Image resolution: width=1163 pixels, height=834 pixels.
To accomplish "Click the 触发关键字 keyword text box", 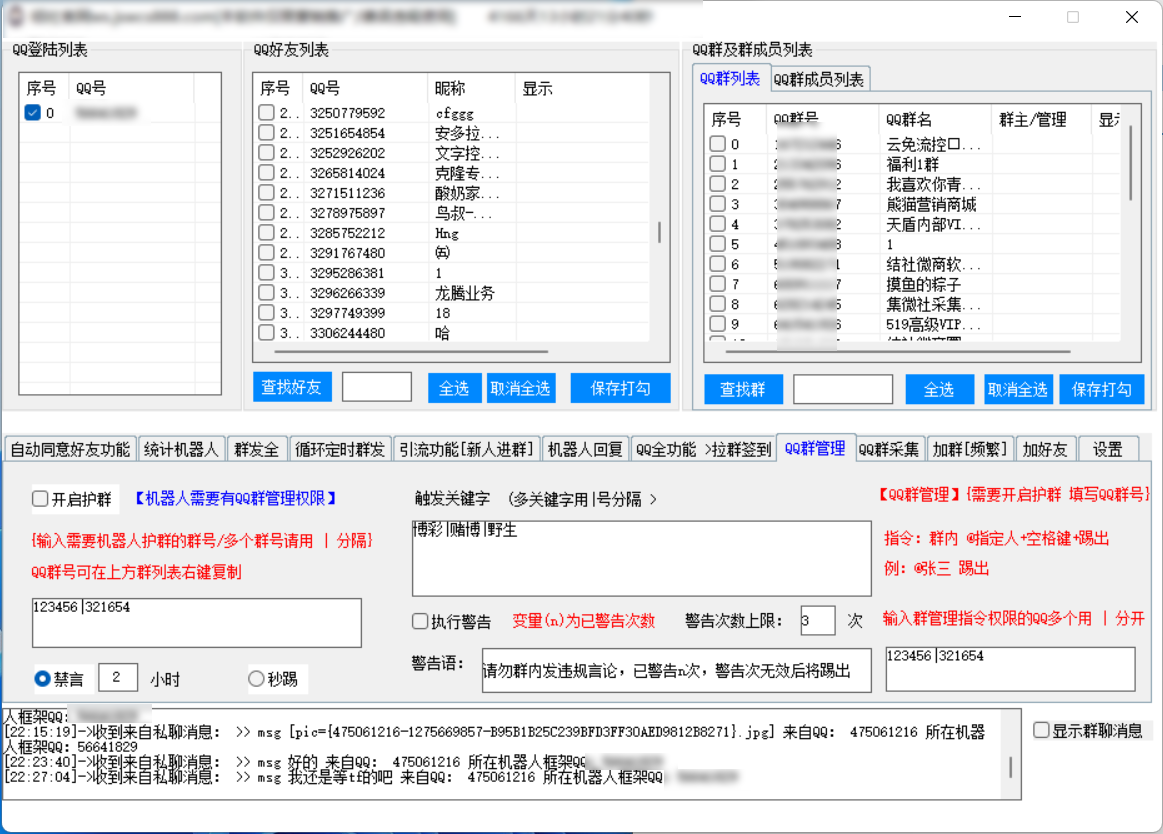I will (640, 558).
